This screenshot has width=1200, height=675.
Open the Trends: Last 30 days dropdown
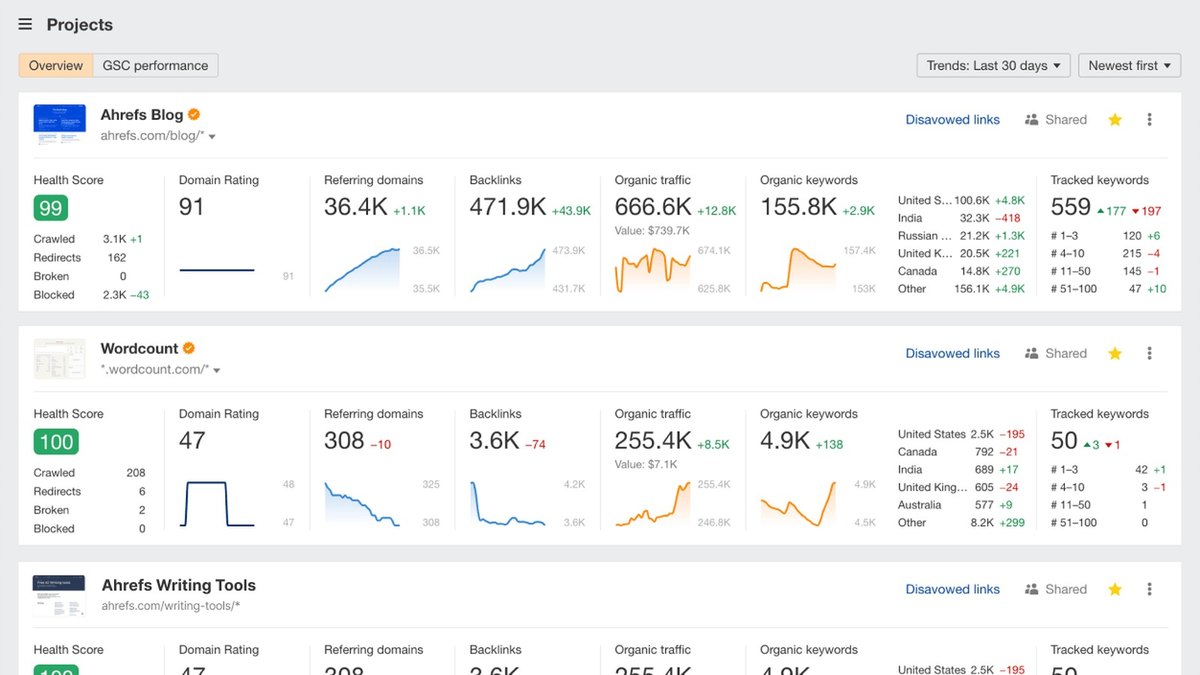(994, 65)
